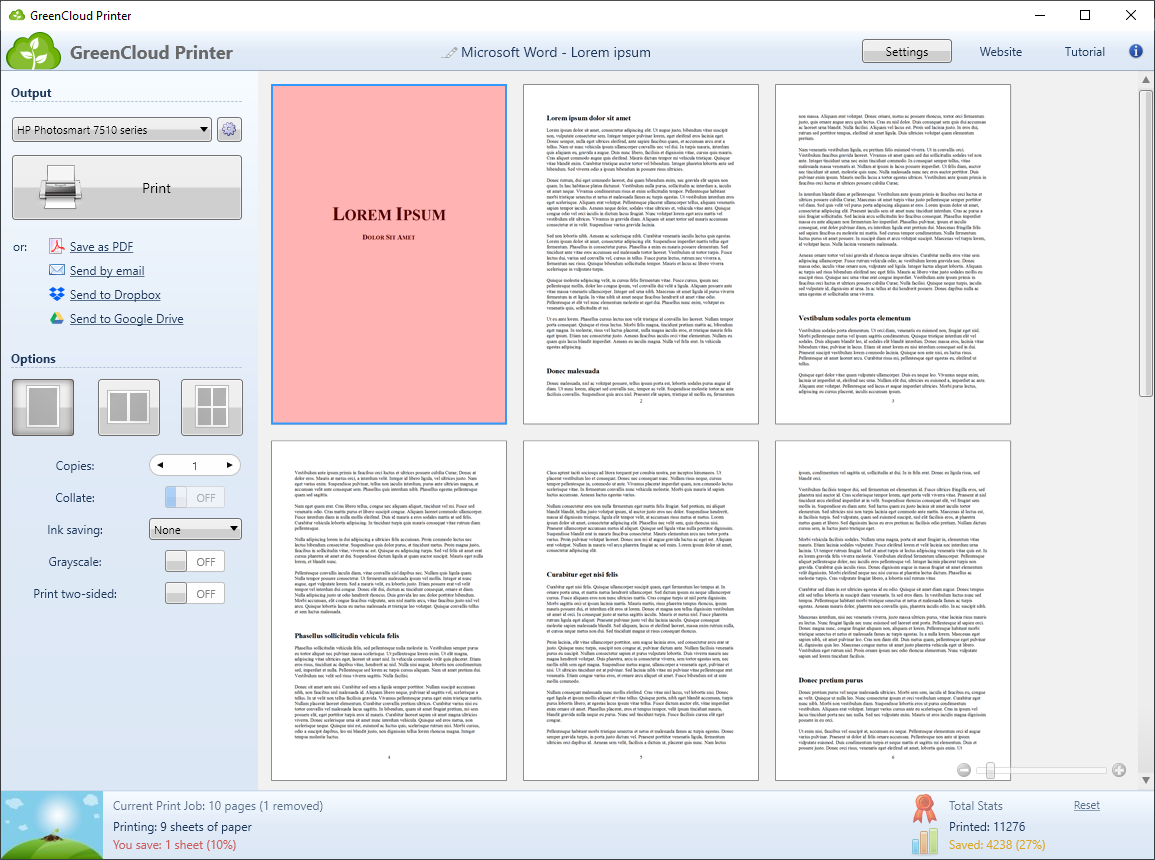1155x860 pixels.
Task: Decrease copies with left arrow
Action: click(x=159, y=466)
